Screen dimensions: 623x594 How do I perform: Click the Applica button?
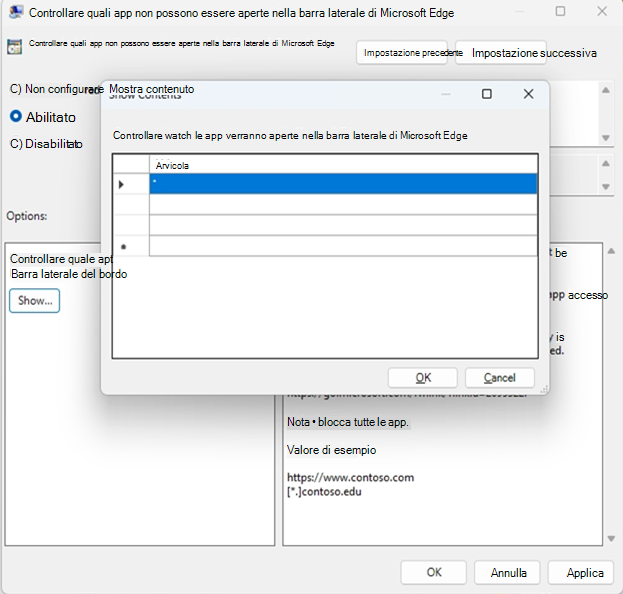(584, 573)
